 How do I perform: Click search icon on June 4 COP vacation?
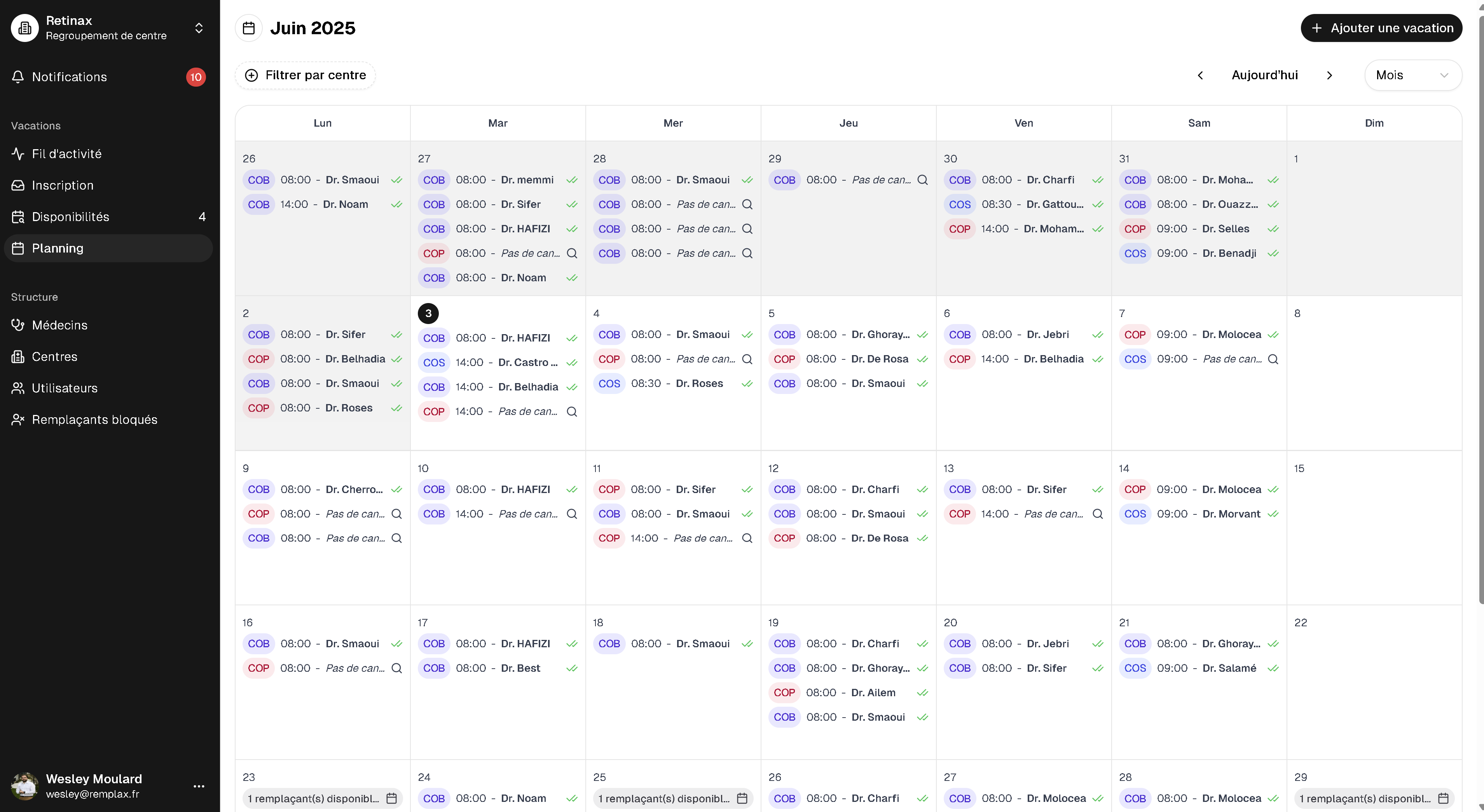[747, 359]
